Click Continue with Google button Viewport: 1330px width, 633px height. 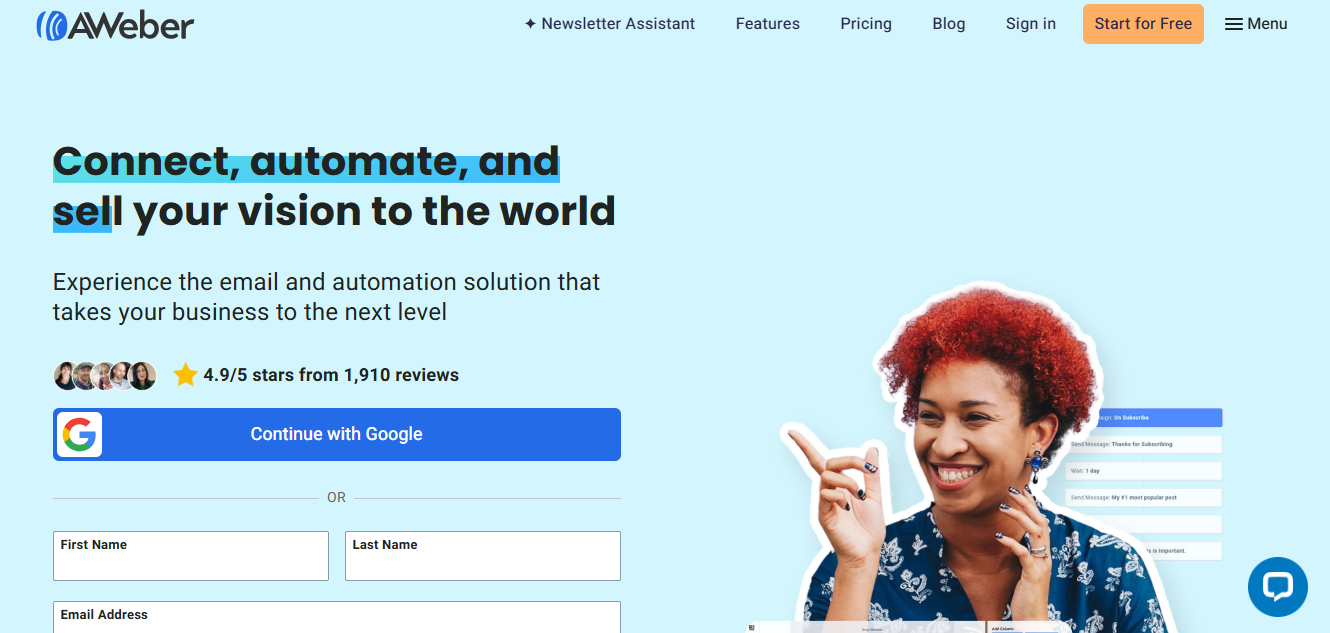pos(337,434)
